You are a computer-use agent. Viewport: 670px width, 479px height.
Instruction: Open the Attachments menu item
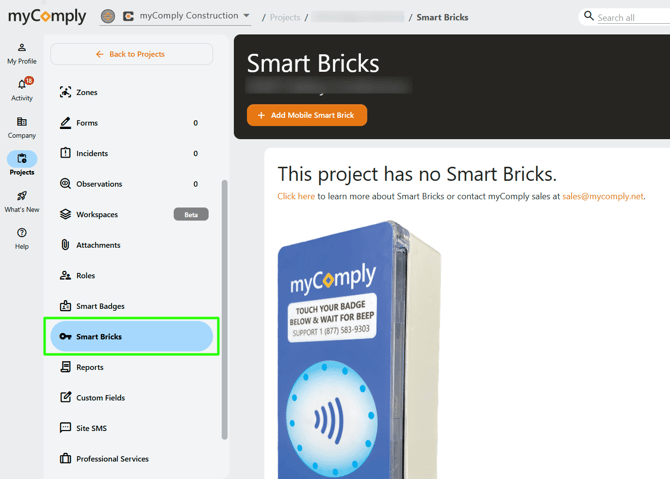[132, 245]
